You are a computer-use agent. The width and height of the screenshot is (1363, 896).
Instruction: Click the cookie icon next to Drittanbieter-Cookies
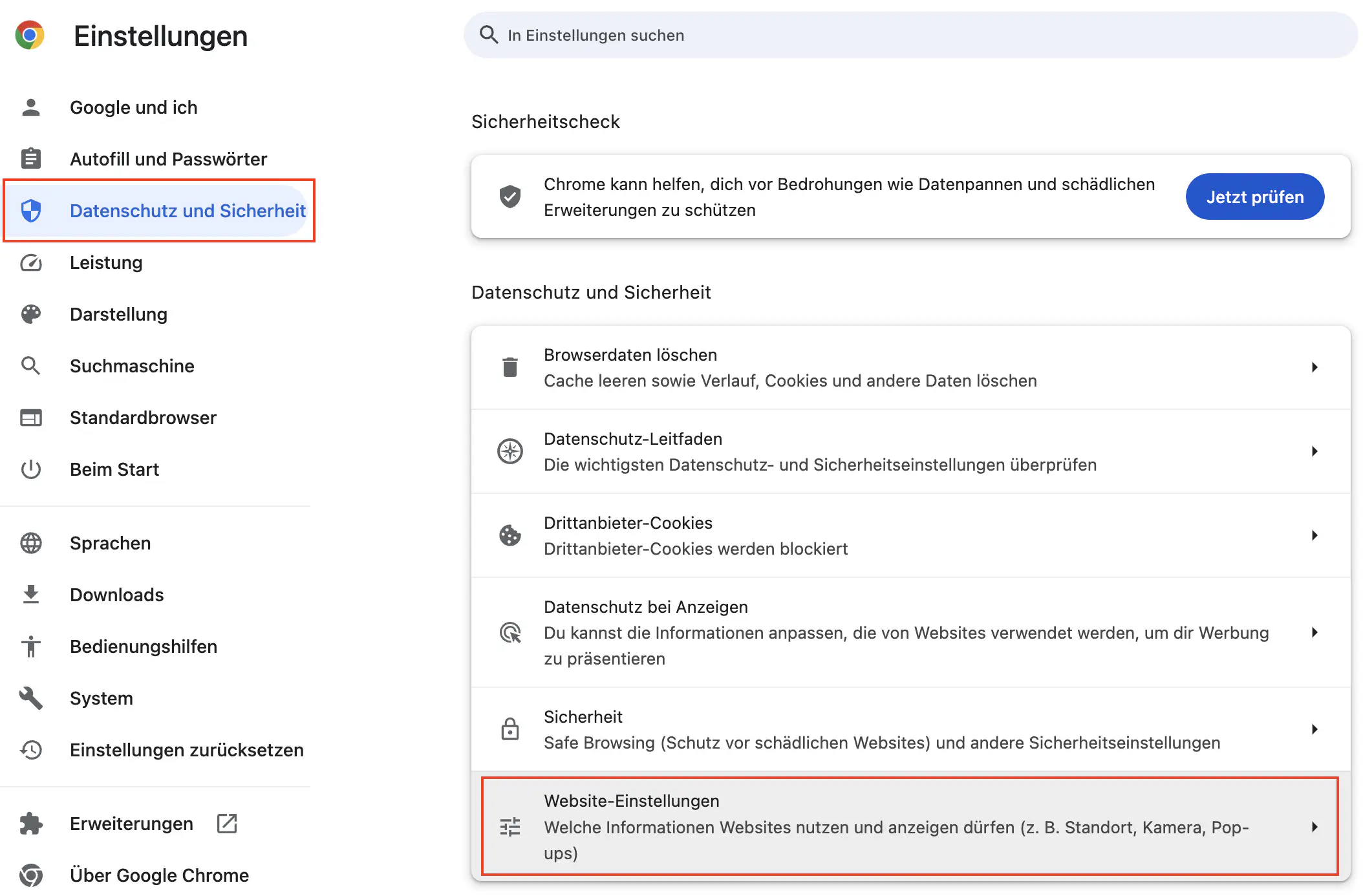(510, 535)
